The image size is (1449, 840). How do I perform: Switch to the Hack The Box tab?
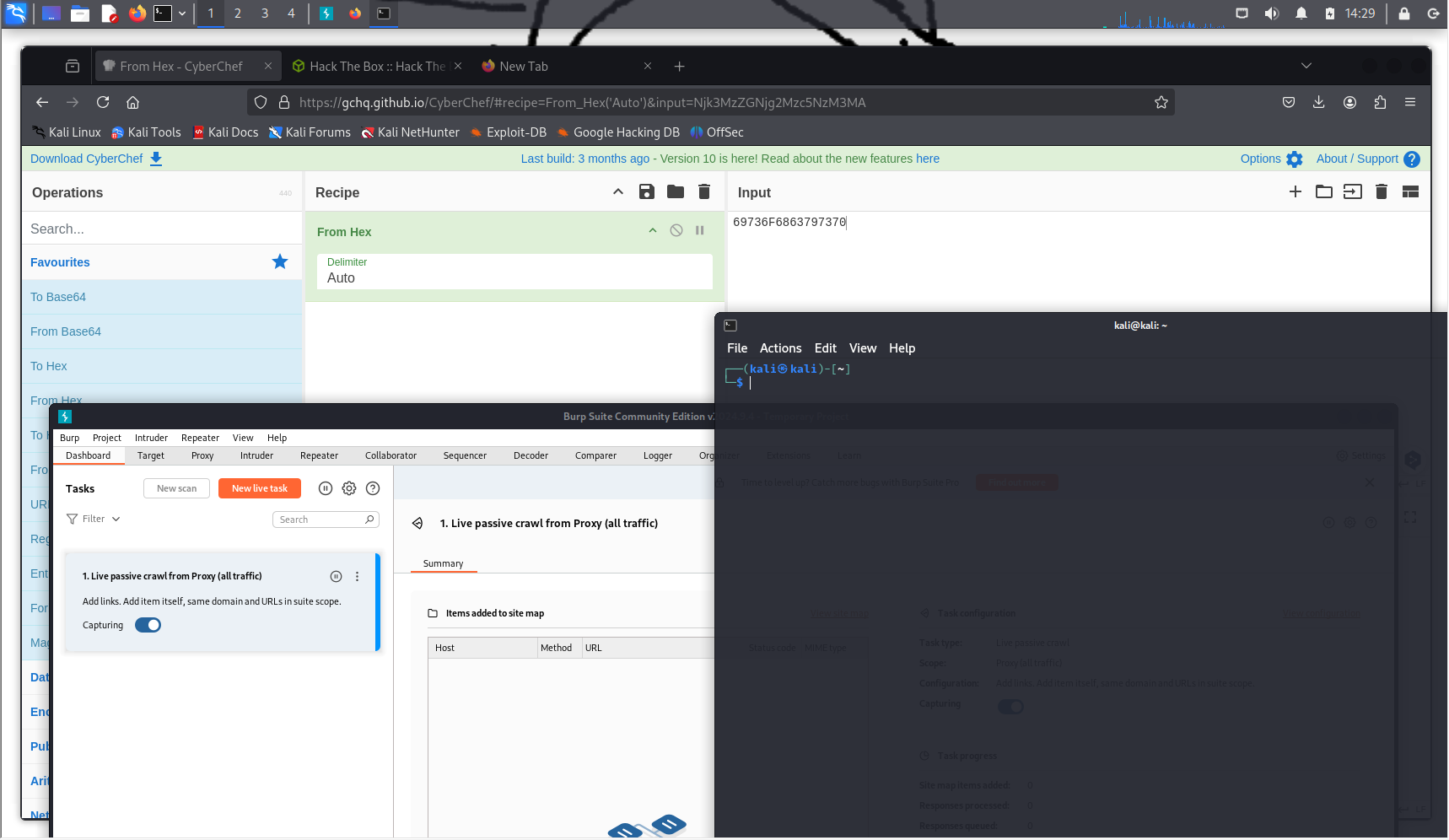pyautogui.click(x=377, y=66)
